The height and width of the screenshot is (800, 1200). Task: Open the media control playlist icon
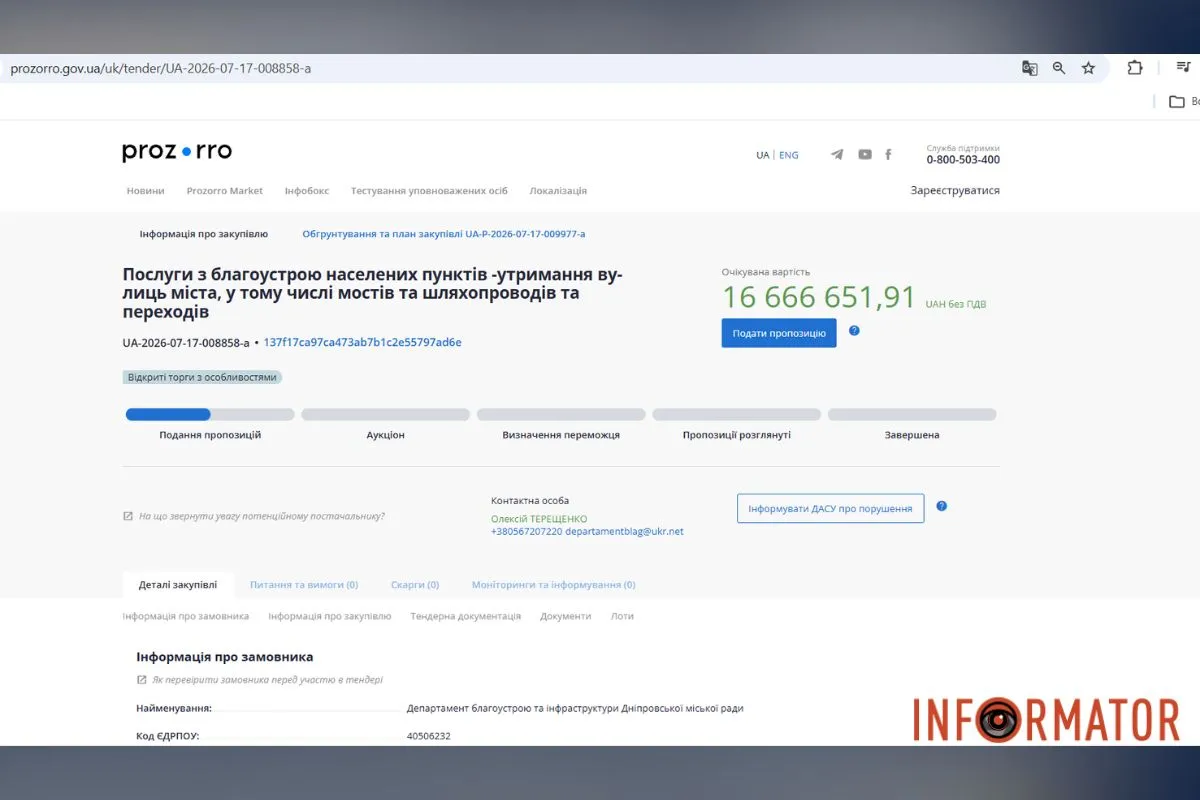click(x=1183, y=67)
